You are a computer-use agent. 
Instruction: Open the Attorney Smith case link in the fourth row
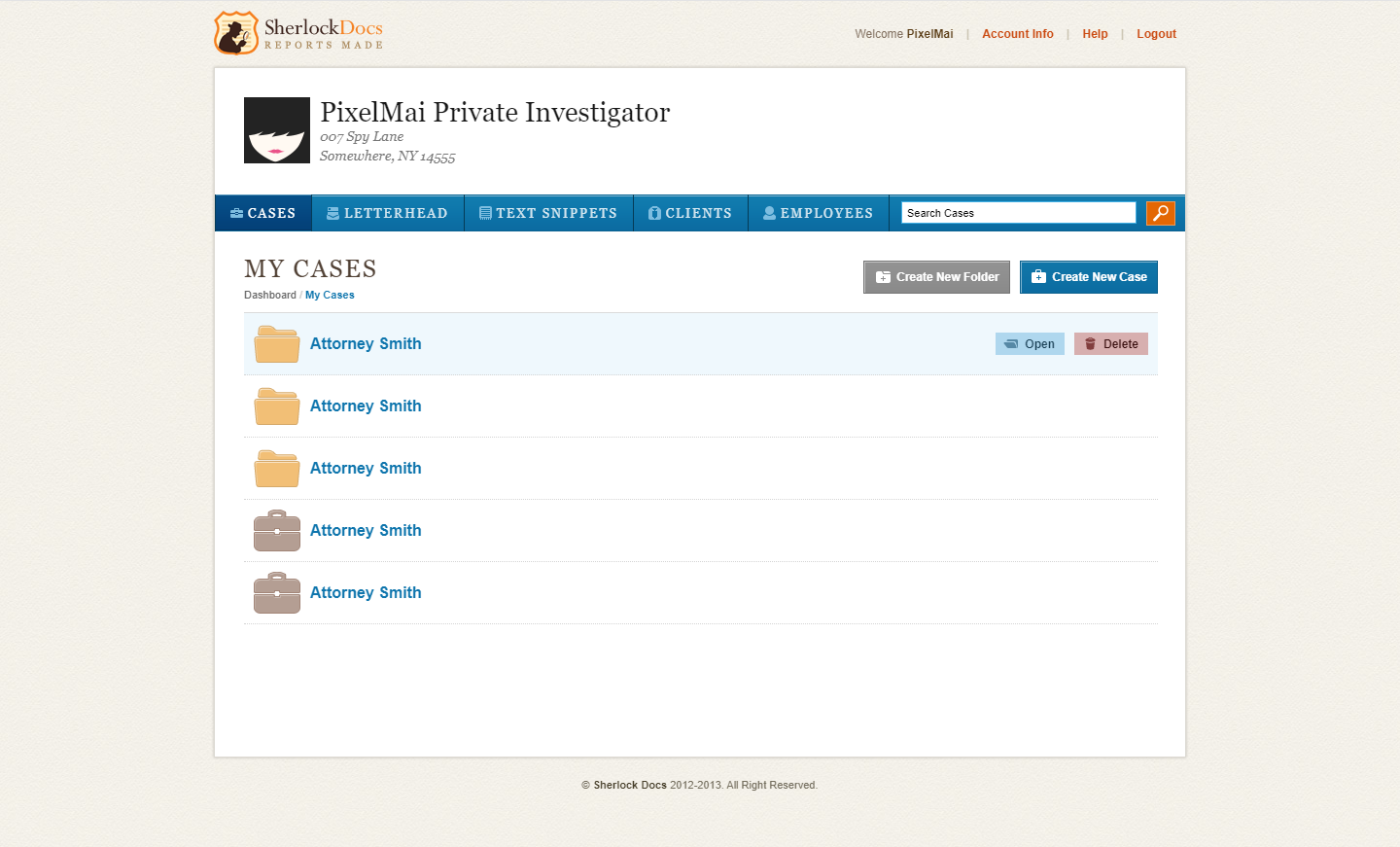pyautogui.click(x=366, y=531)
